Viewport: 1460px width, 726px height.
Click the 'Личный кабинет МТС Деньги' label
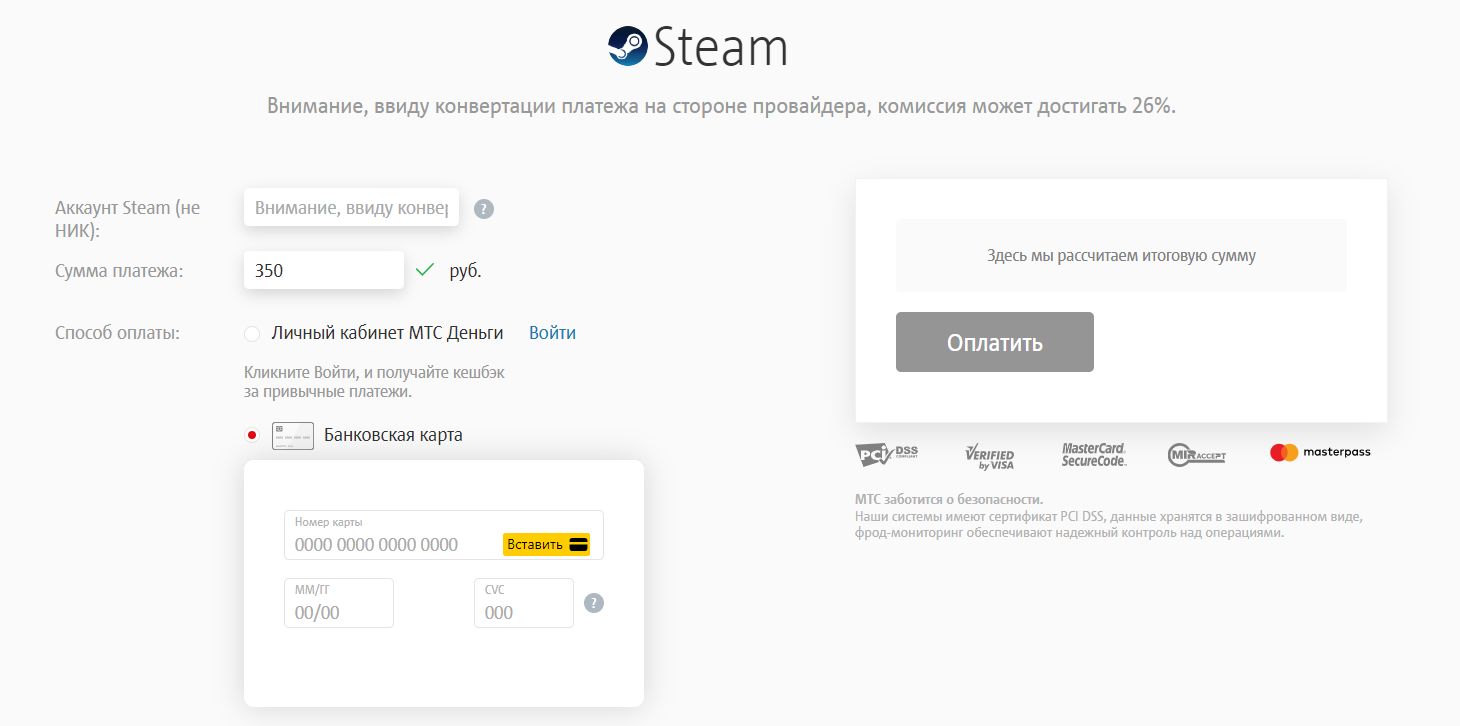click(387, 333)
